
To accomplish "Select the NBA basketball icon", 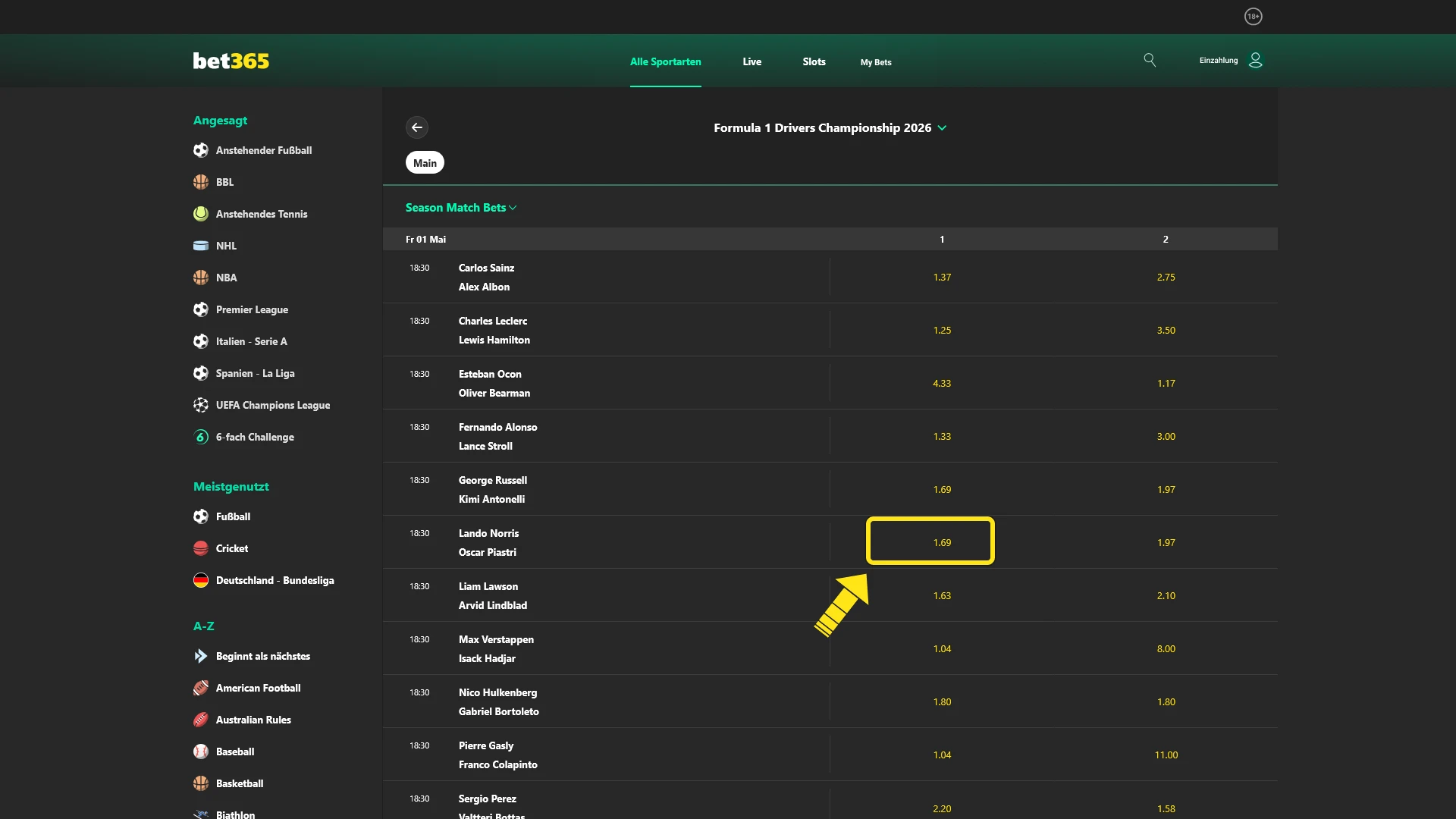I will (x=200, y=278).
